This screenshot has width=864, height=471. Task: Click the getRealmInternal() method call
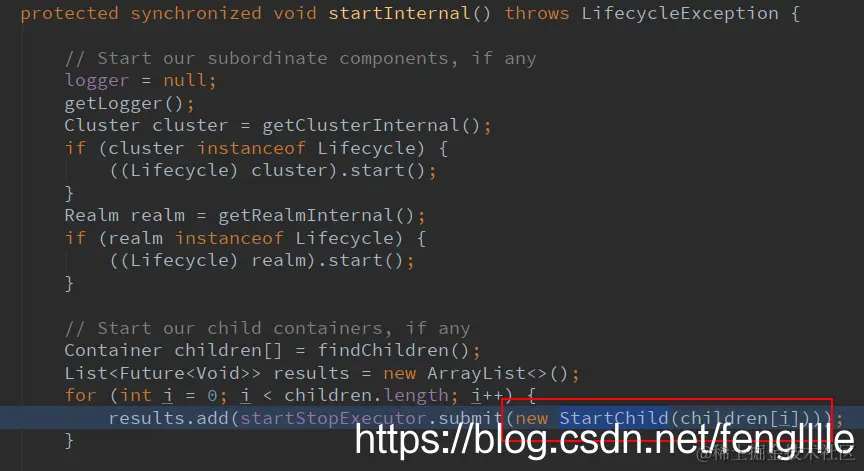pyautogui.click(x=316, y=215)
